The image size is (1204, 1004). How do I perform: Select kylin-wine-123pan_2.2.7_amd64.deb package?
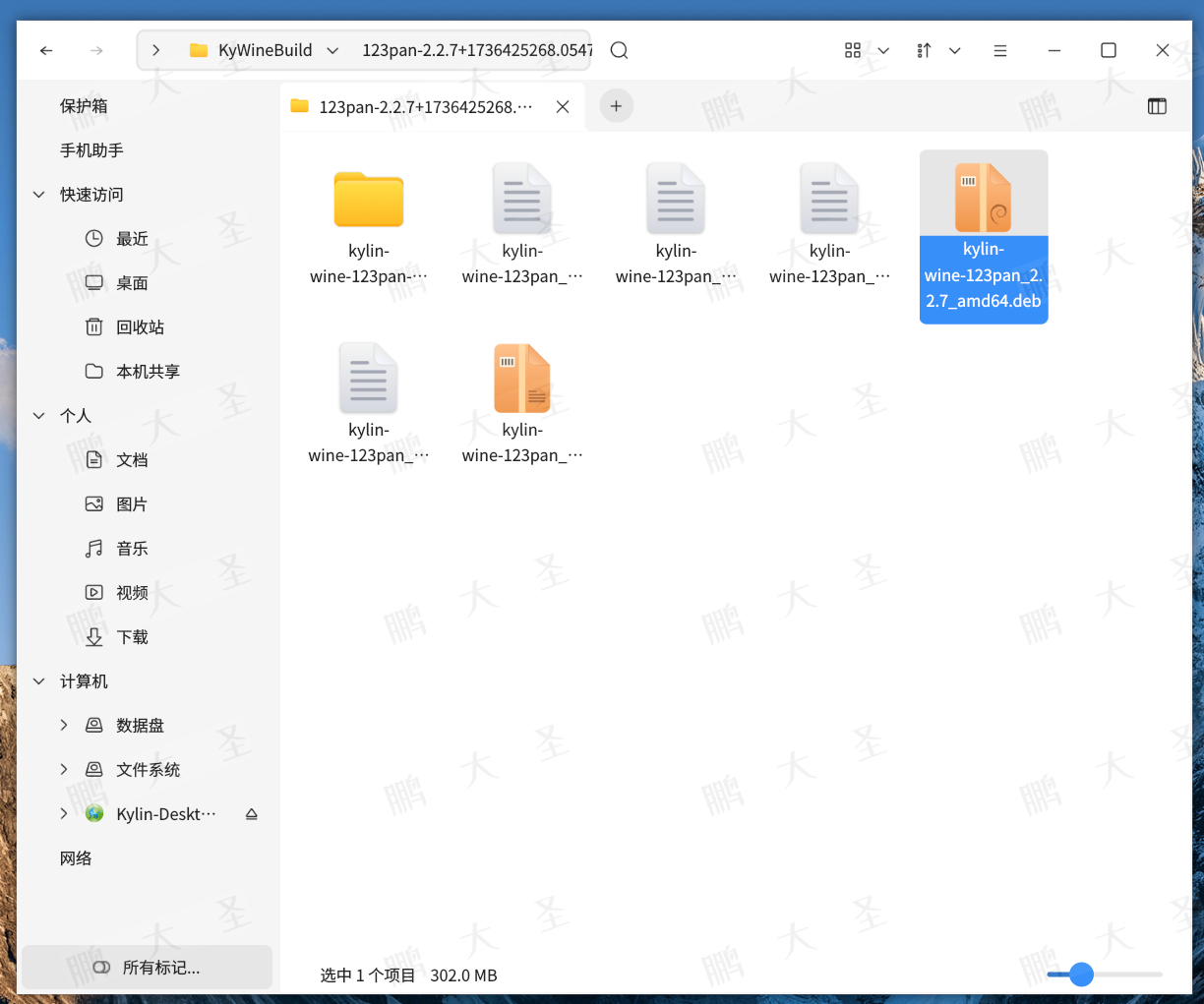coord(984,237)
